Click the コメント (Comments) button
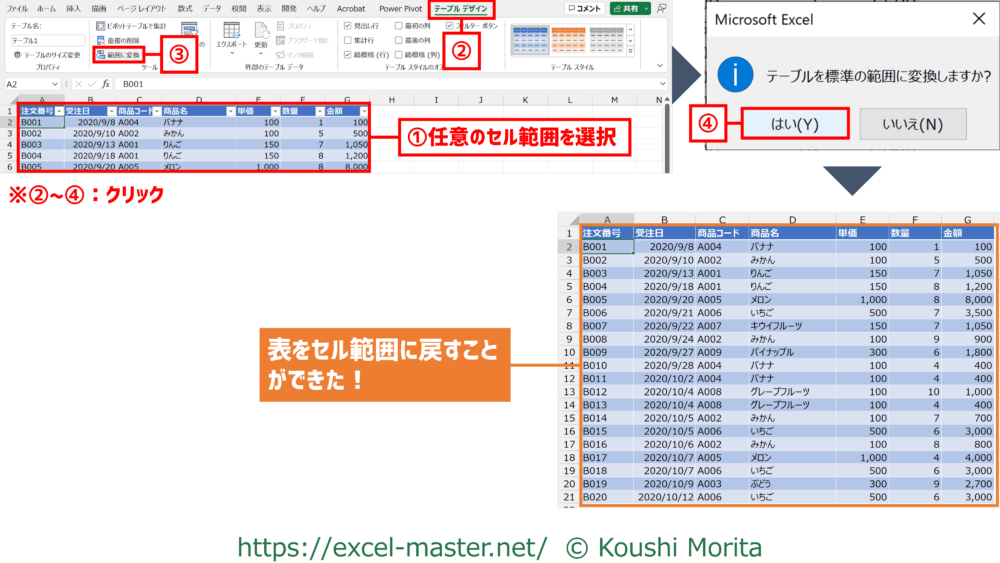The image size is (1000, 563). pyautogui.click(x=584, y=8)
